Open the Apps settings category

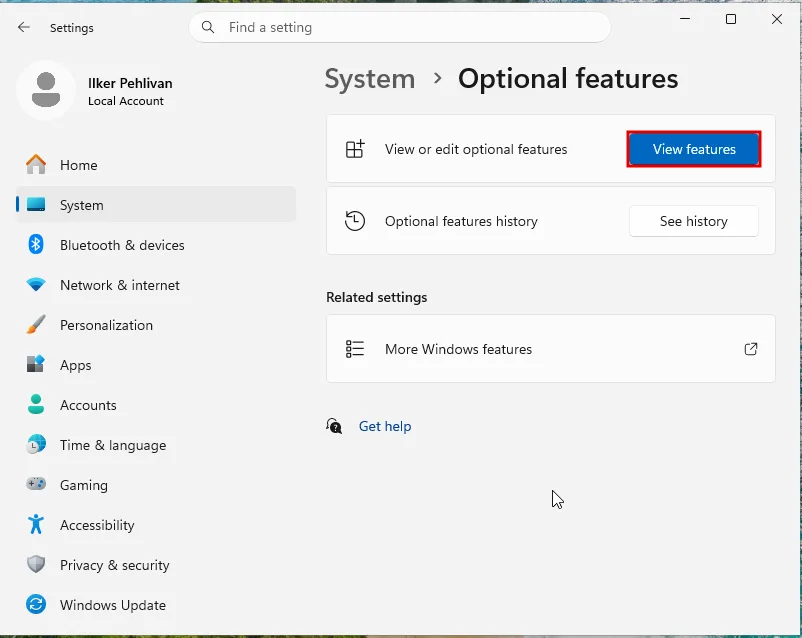(x=156, y=364)
